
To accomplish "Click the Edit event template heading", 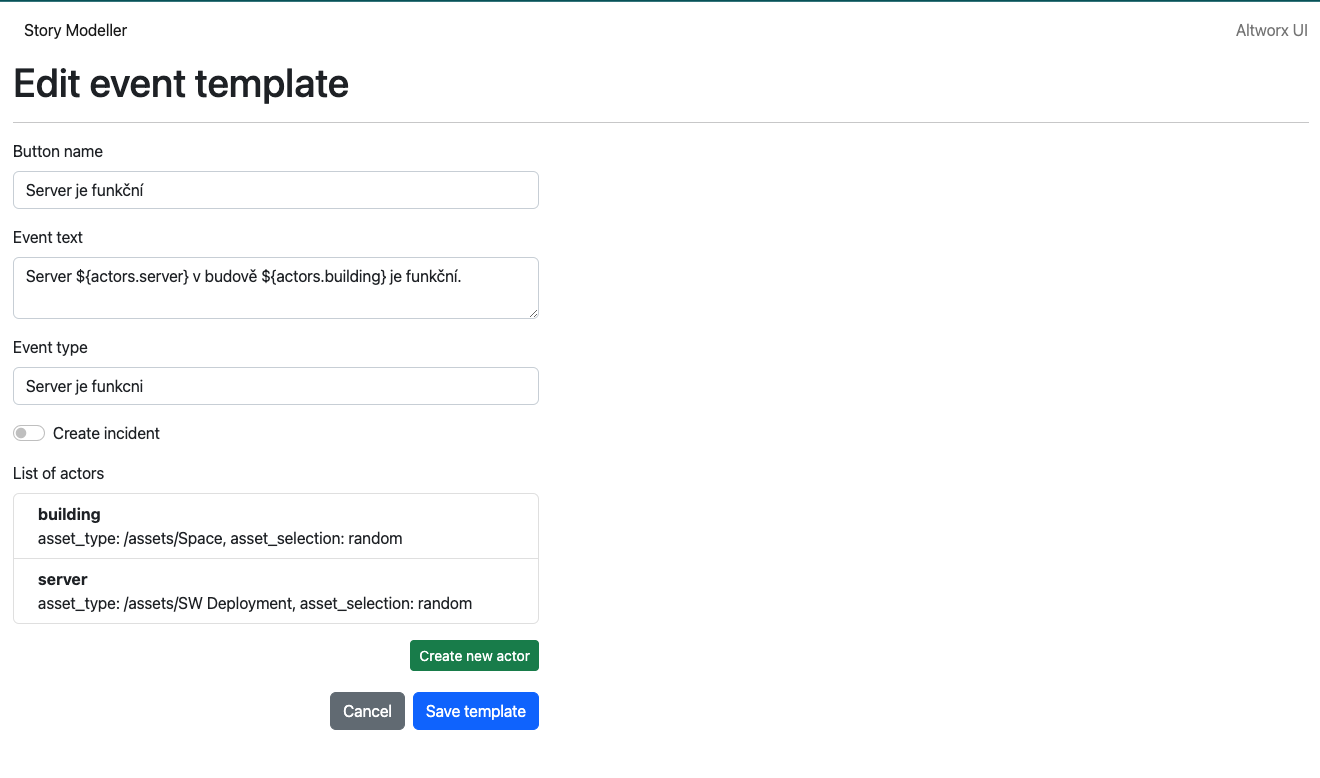I will click(181, 83).
